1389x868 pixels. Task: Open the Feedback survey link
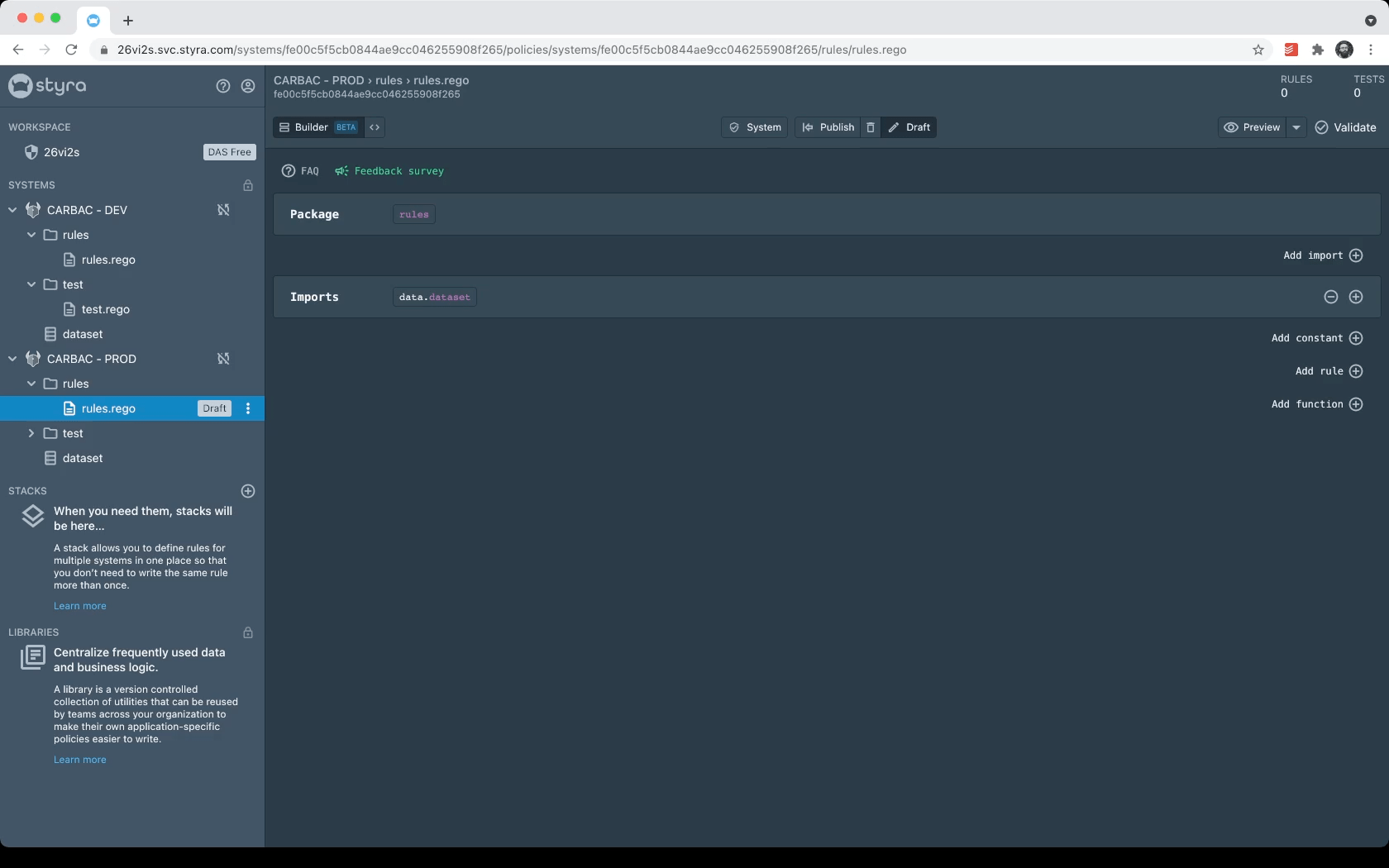[389, 171]
